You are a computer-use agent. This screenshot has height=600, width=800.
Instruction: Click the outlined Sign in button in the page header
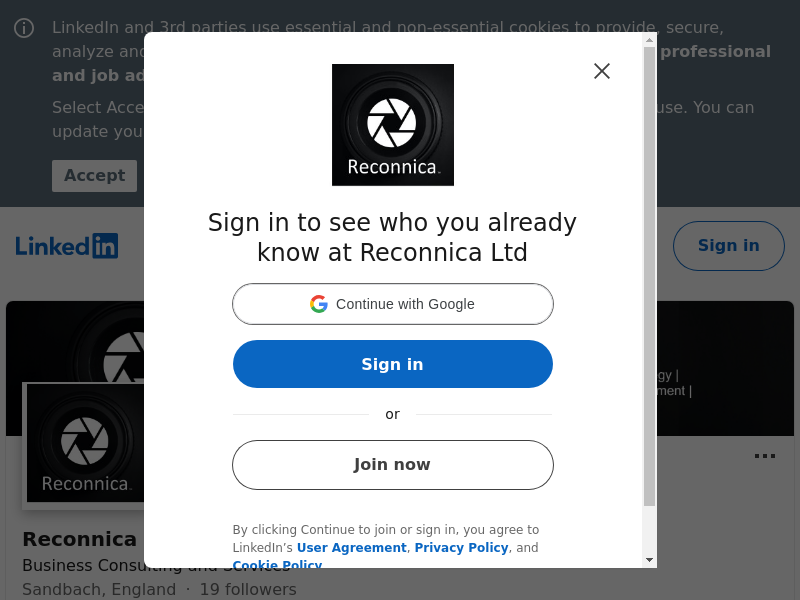tap(728, 246)
